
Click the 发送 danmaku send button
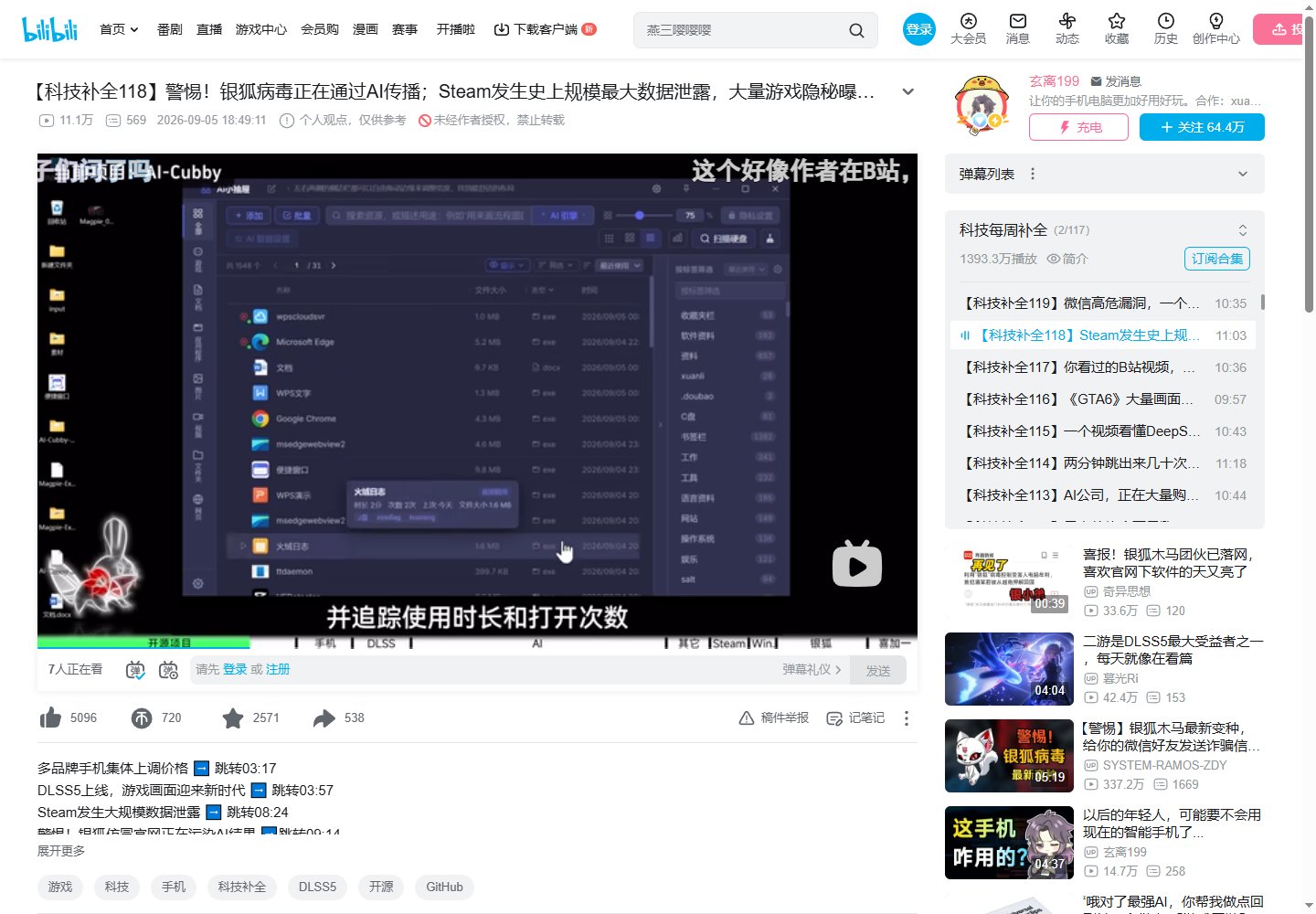click(x=878, y=670)
